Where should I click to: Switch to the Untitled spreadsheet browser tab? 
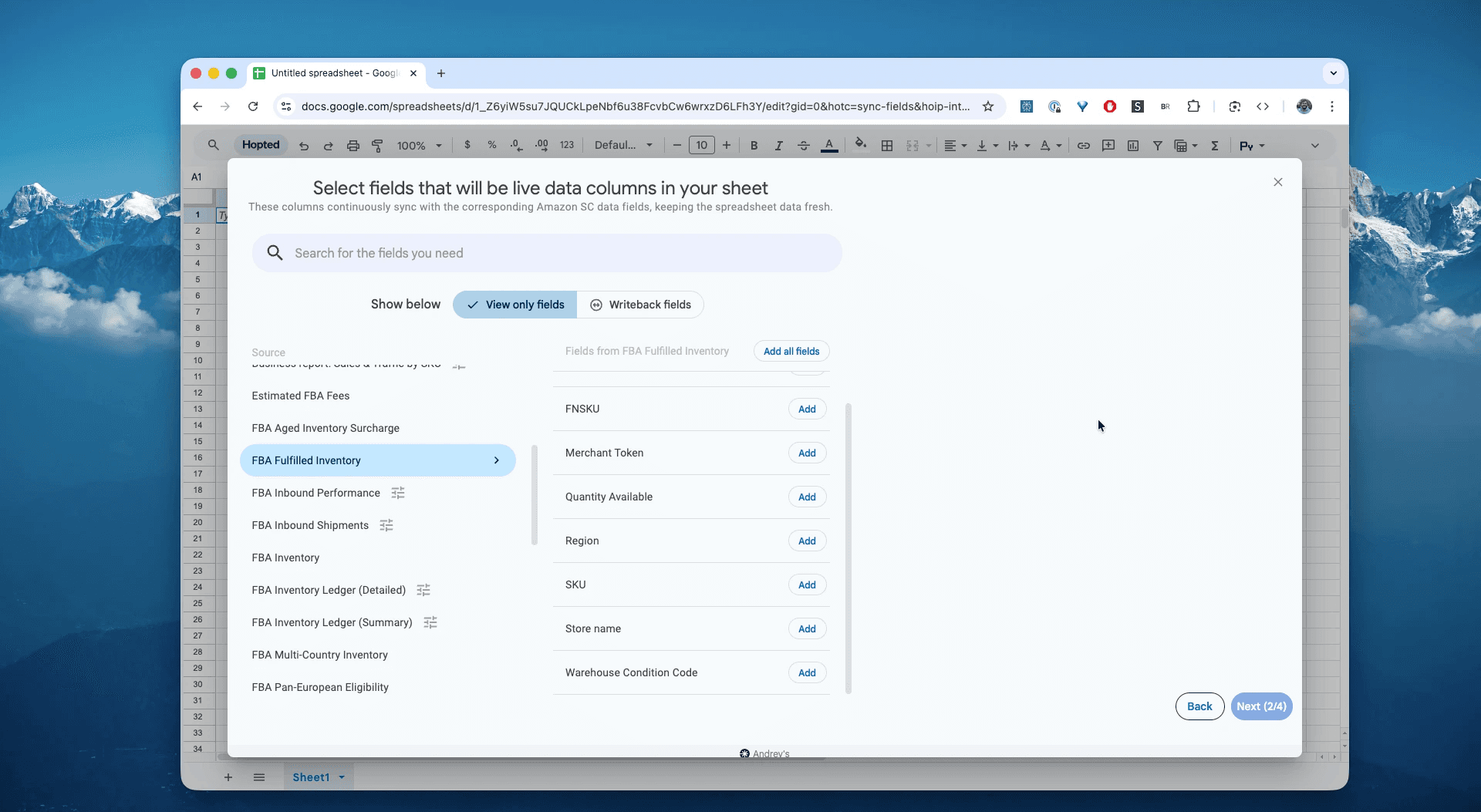pos(335,73)
